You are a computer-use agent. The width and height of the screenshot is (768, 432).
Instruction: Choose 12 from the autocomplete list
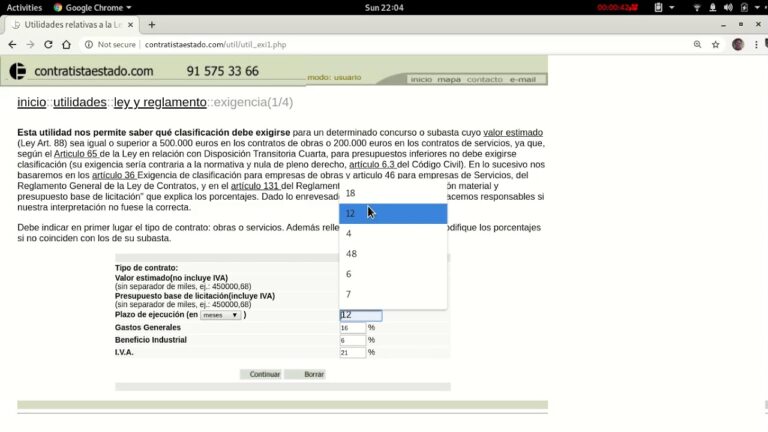tap(393, 214)
